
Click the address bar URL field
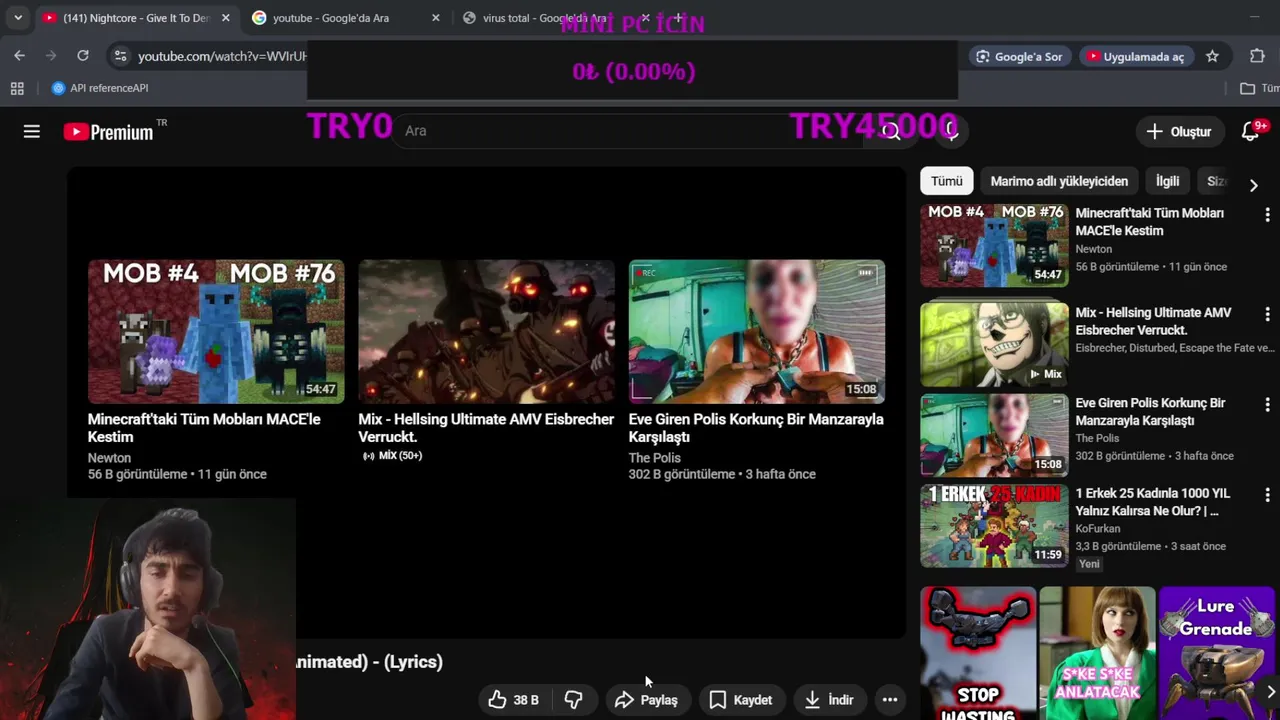pyautogui.click(x=221, y=56)
